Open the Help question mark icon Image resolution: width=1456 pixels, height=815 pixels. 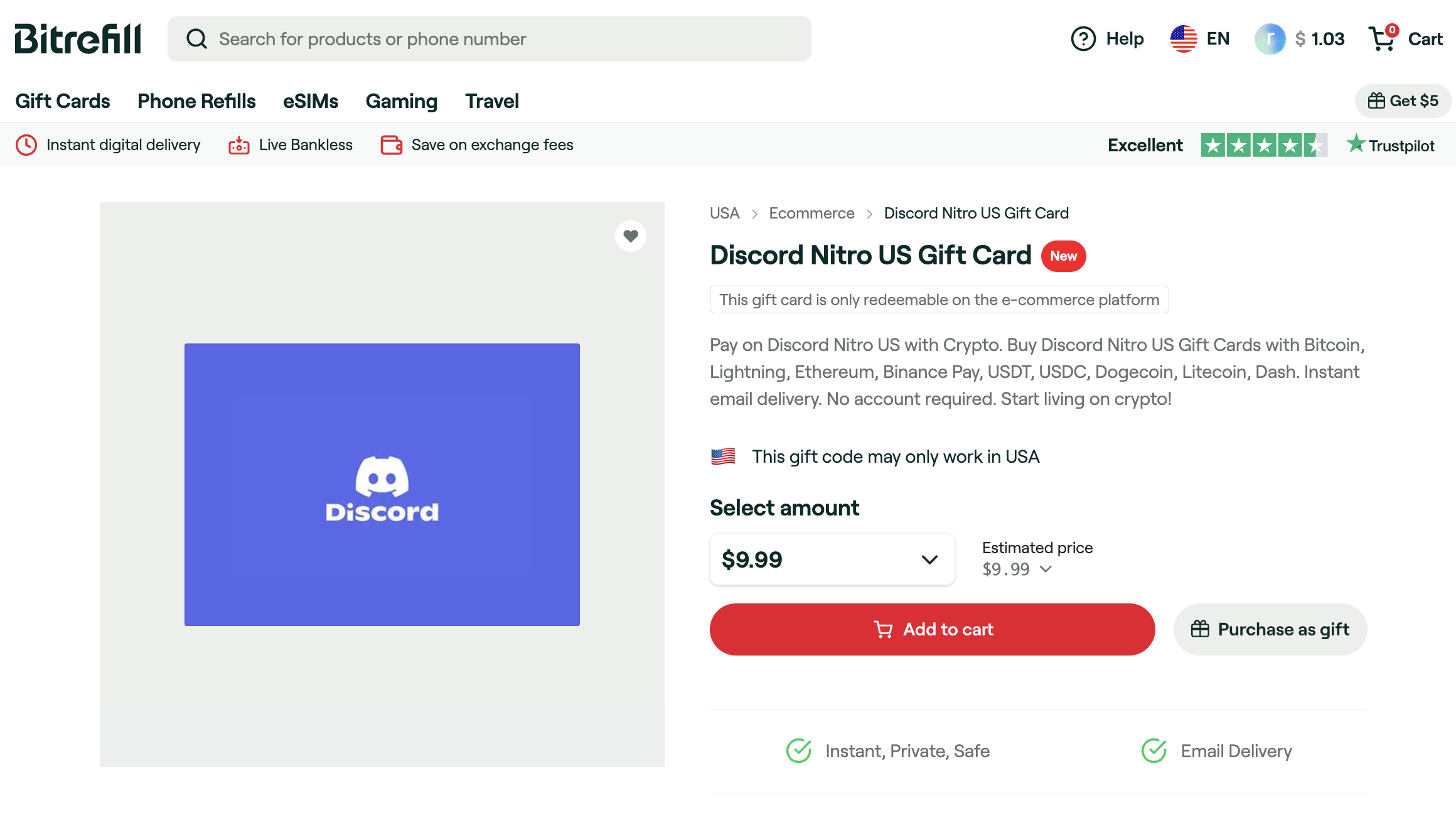(x=1083, y=38)
